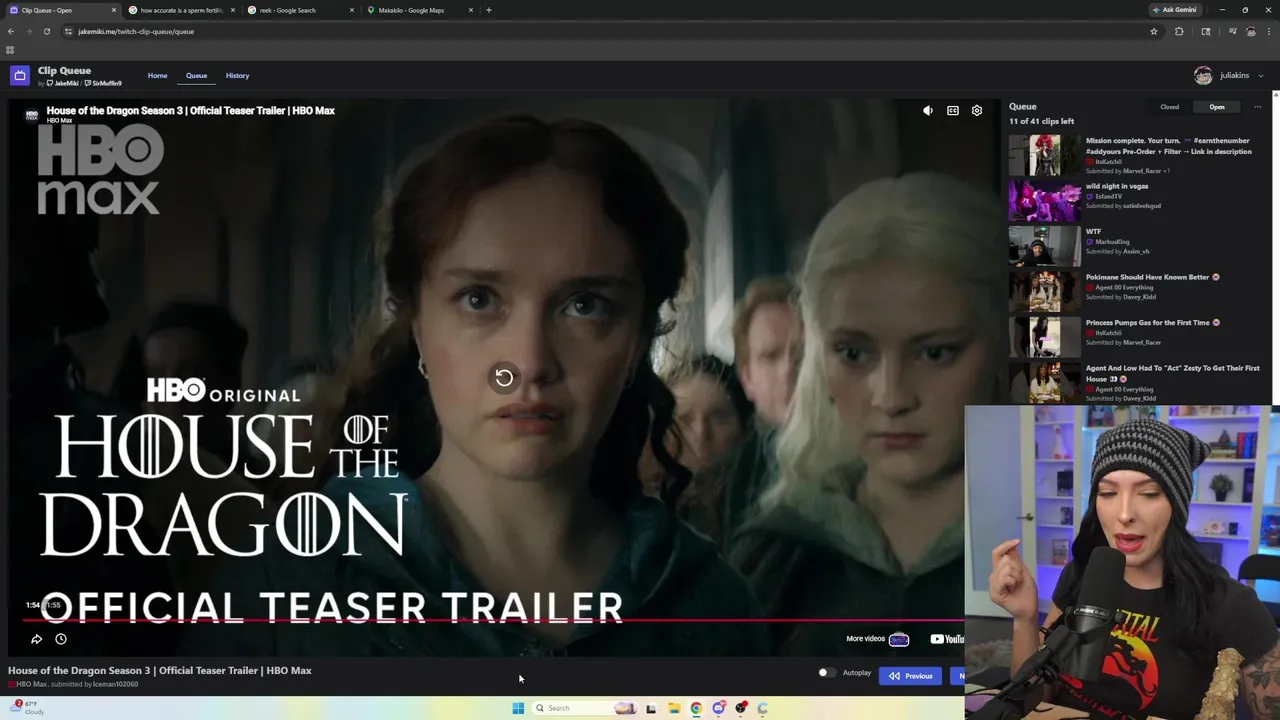Click the OBS Studio taskbar icon
Image resolution: width=1280 pixels, height=720 pixels.
click(741, 708)
